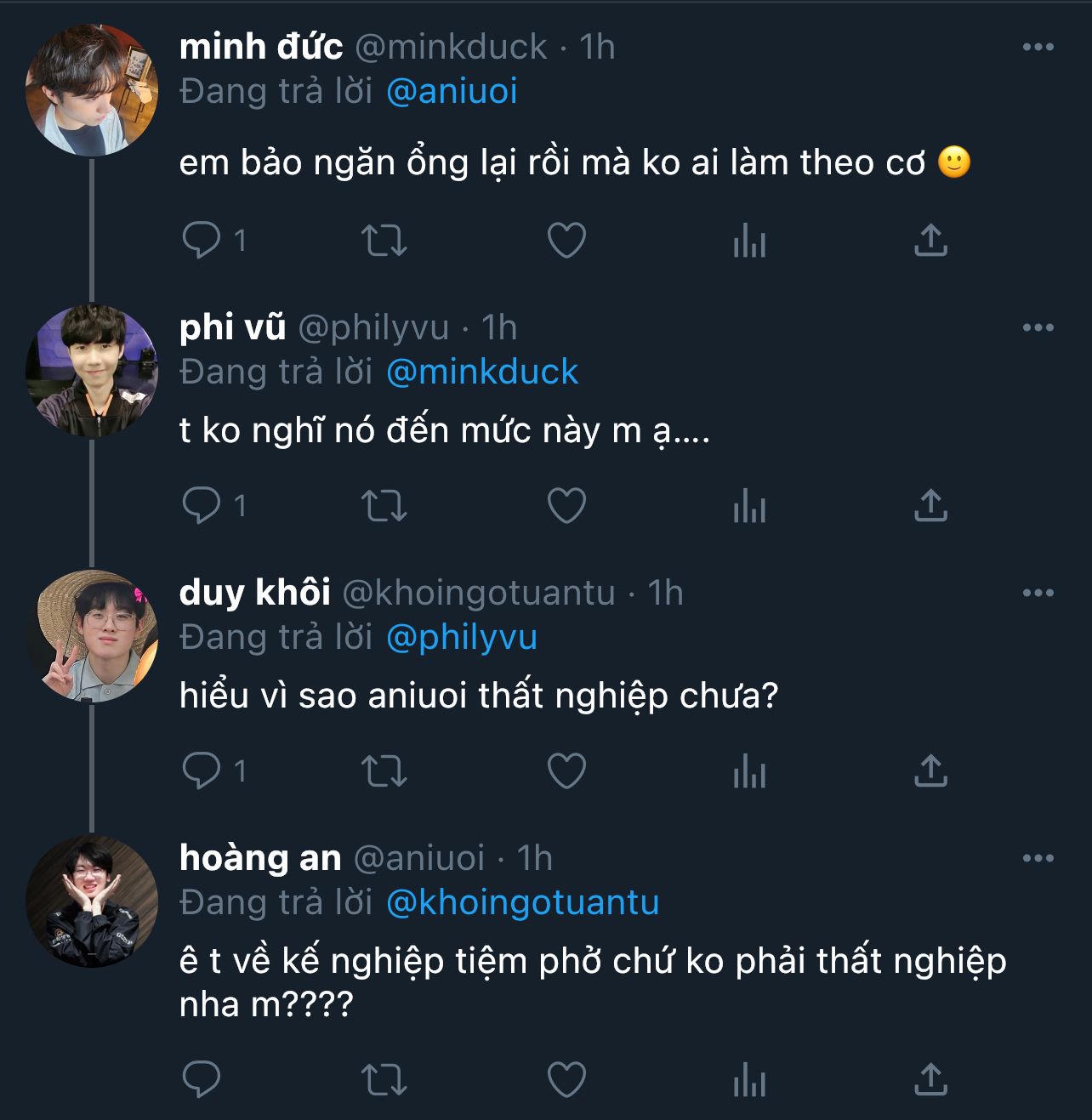Retweet hoàng an's tweet

(384, 1079)
